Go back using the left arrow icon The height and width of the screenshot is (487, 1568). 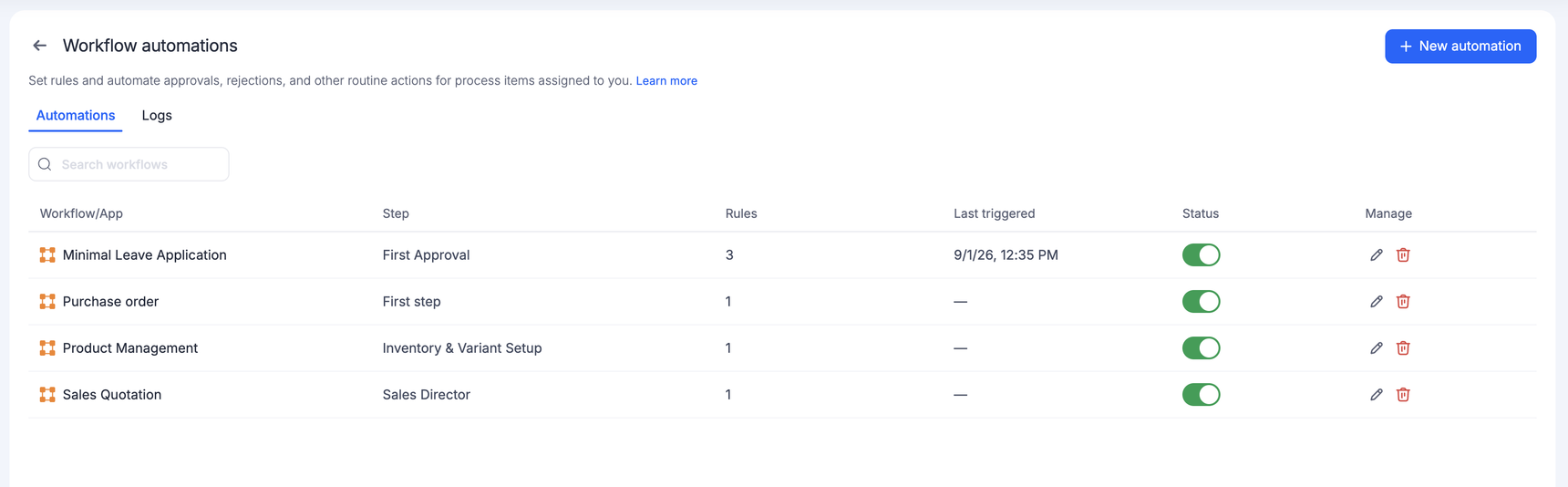click(x=39, y=46)
